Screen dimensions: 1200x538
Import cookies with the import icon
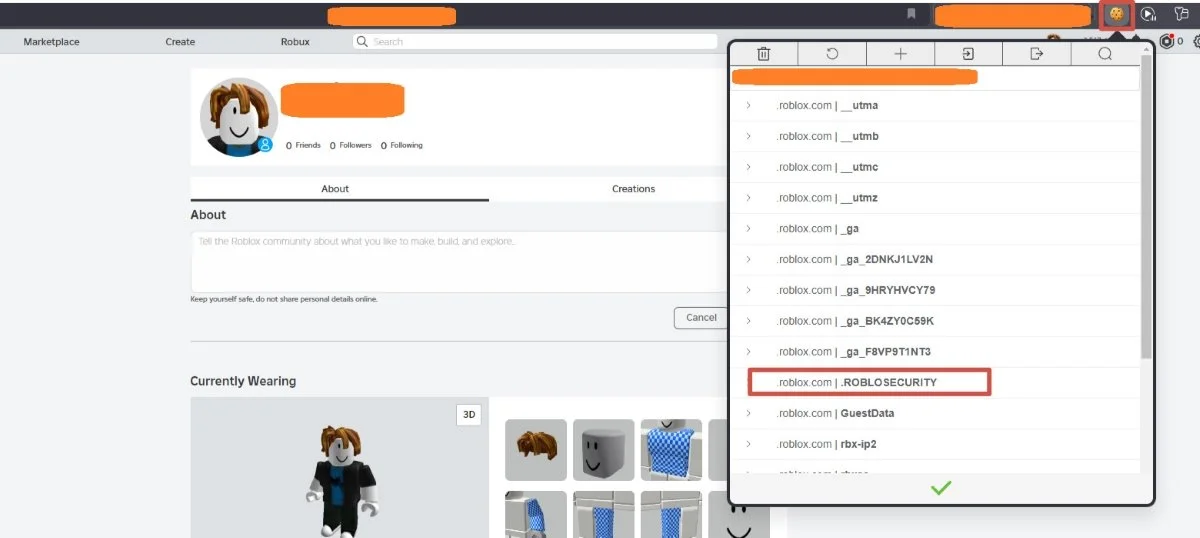[x=968, y=54]
